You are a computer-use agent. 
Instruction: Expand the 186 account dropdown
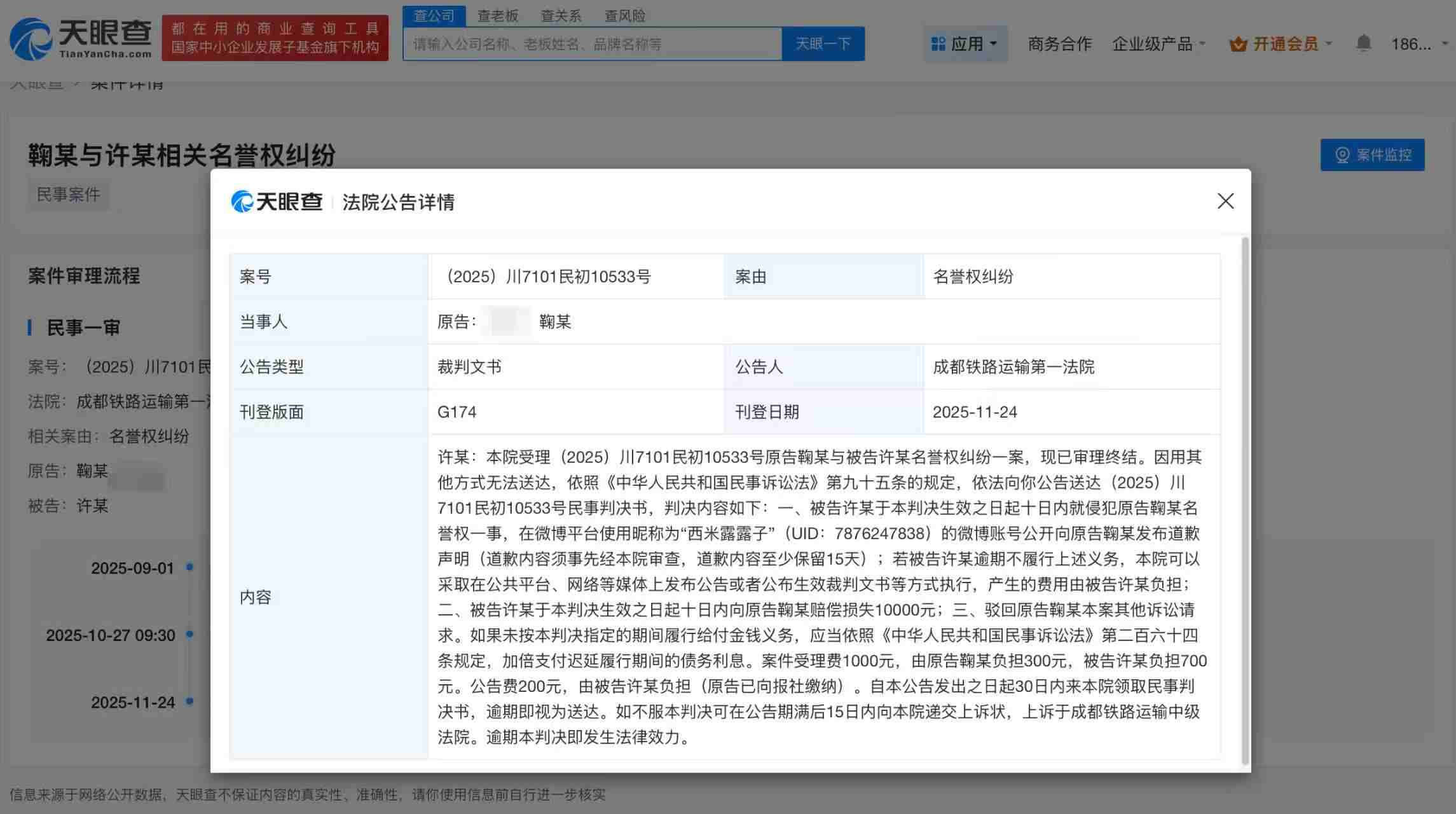coord(1415,43)
